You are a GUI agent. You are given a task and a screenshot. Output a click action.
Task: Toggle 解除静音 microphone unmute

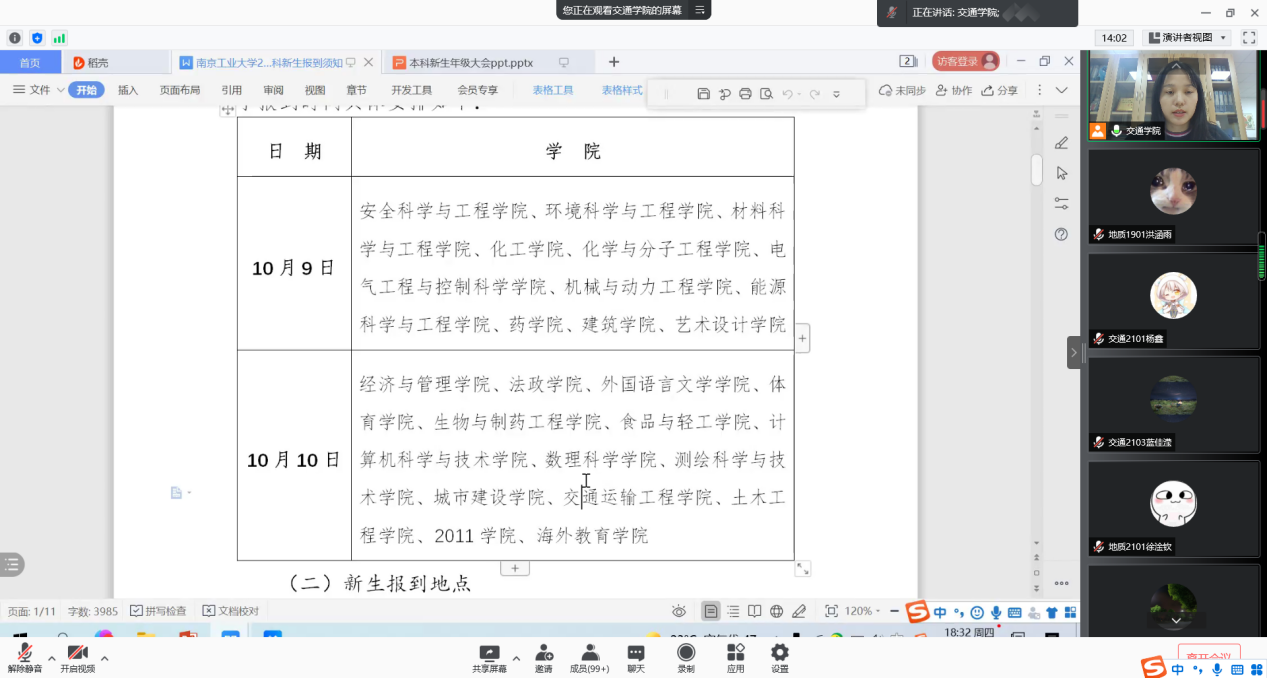click(25, 657)
